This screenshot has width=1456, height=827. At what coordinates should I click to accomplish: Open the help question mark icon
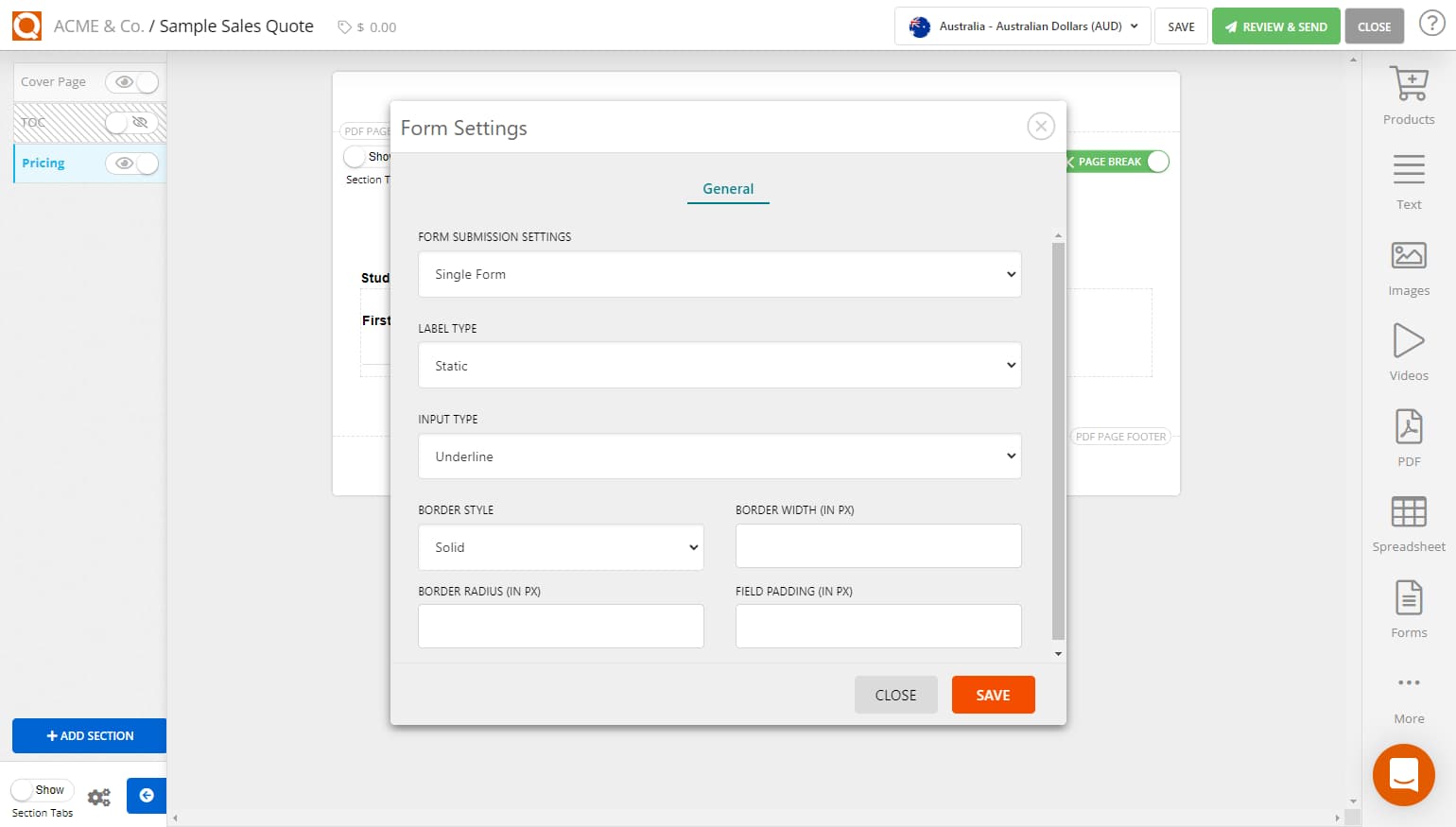coord(1432,24)
